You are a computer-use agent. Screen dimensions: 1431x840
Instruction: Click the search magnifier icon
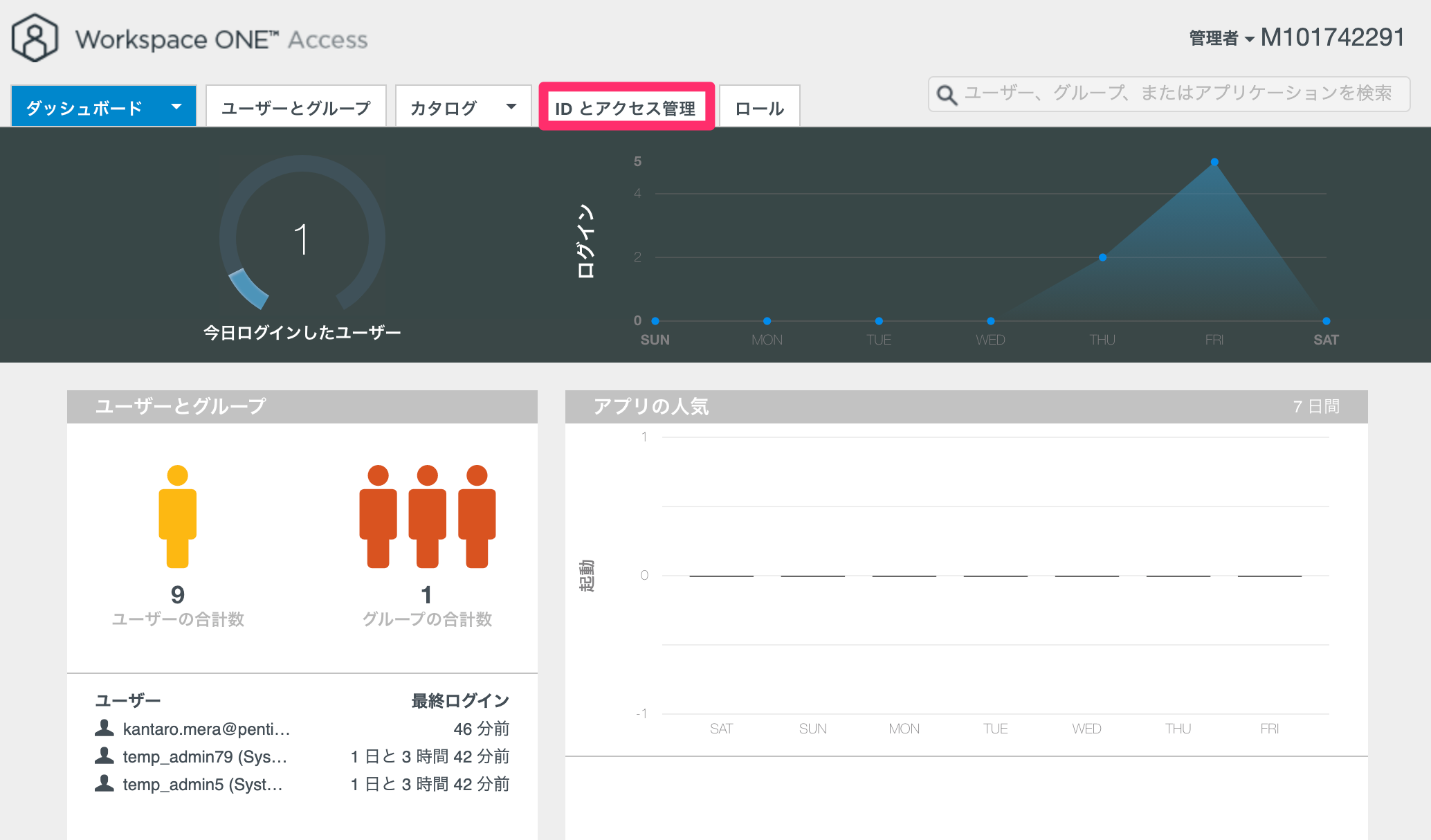[947, 95]
